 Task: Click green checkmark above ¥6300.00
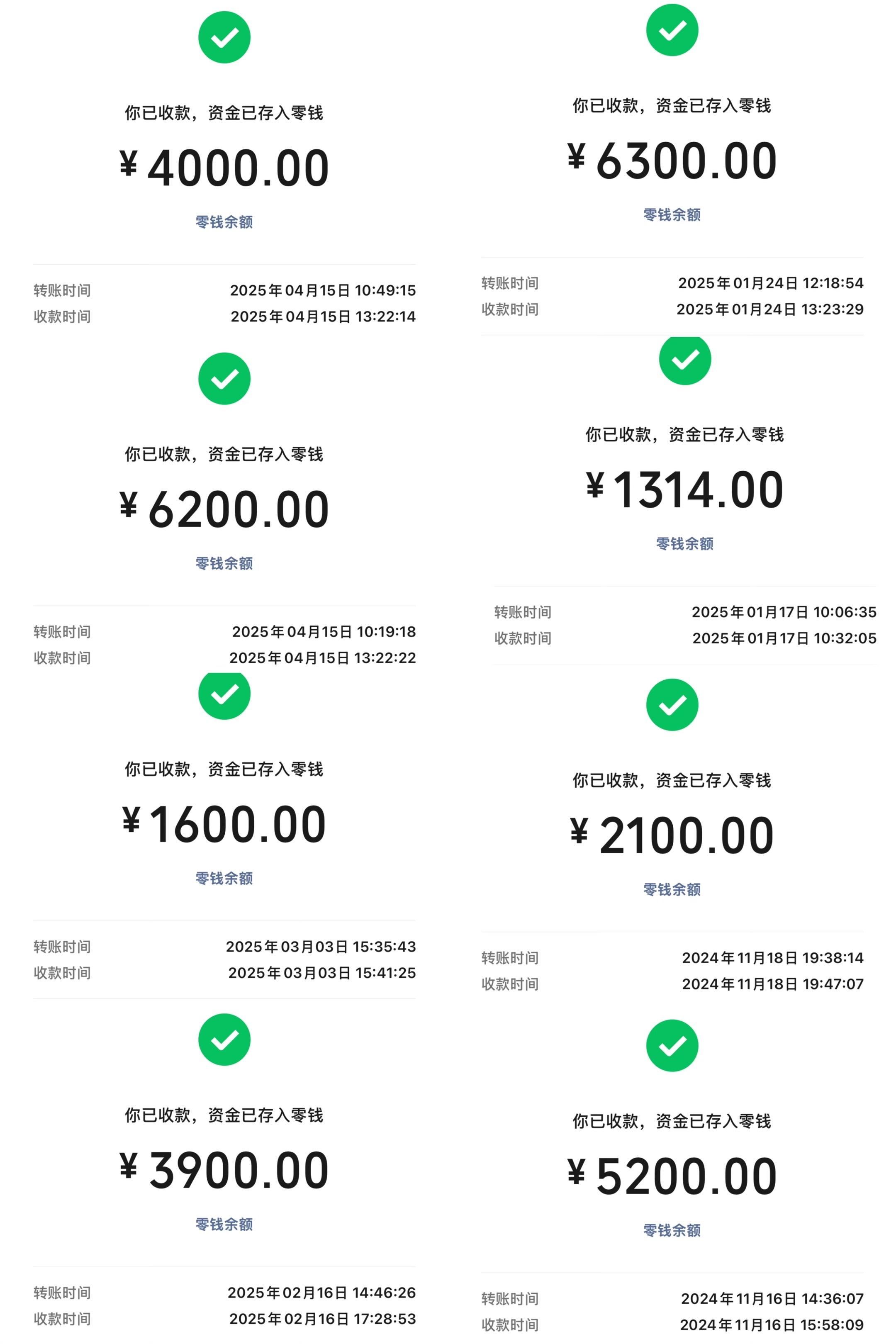(x=672, y=30)
